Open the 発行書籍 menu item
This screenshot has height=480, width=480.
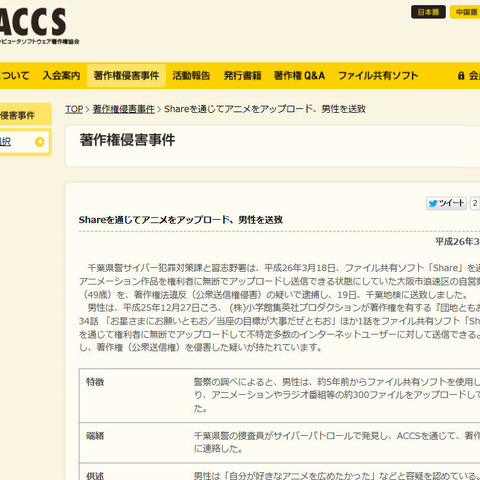(x=242, y=76)
